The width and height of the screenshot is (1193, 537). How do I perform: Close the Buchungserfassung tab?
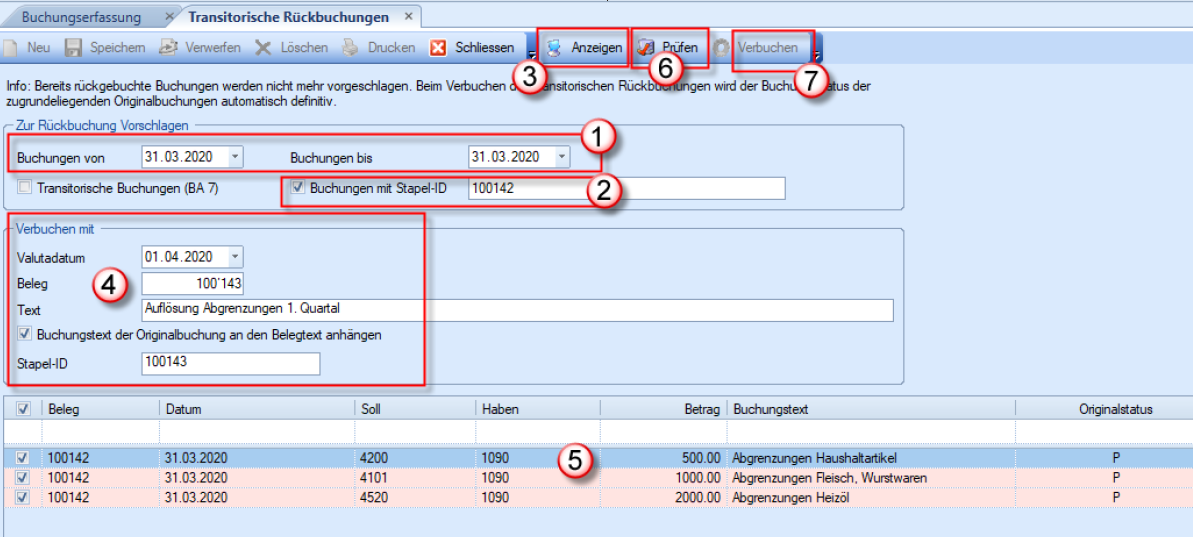click(x=169, y=16)
